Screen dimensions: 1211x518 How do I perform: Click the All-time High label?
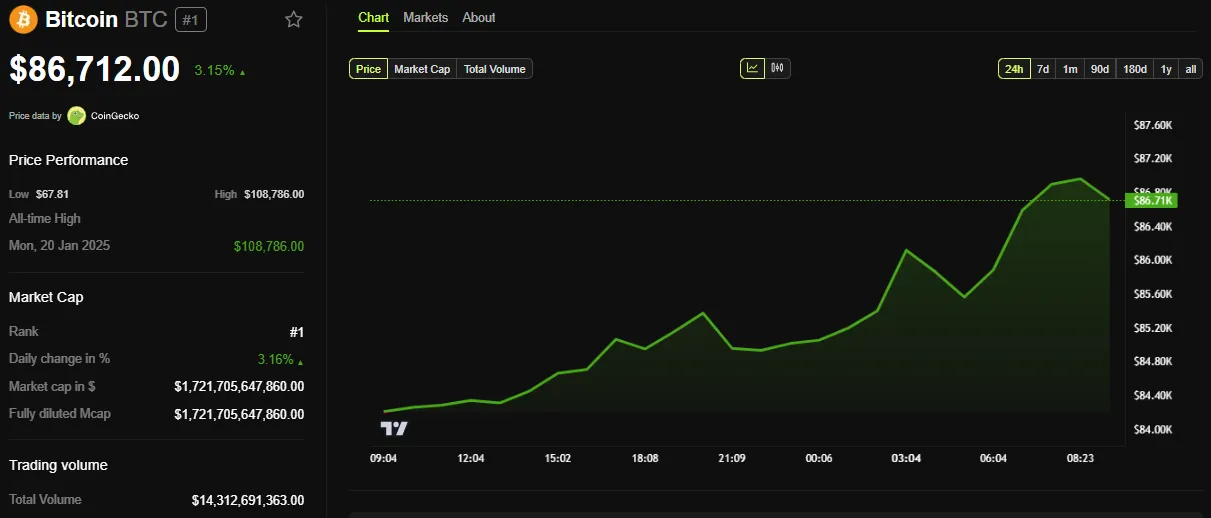pyautogui.click(x=45, y=218)
